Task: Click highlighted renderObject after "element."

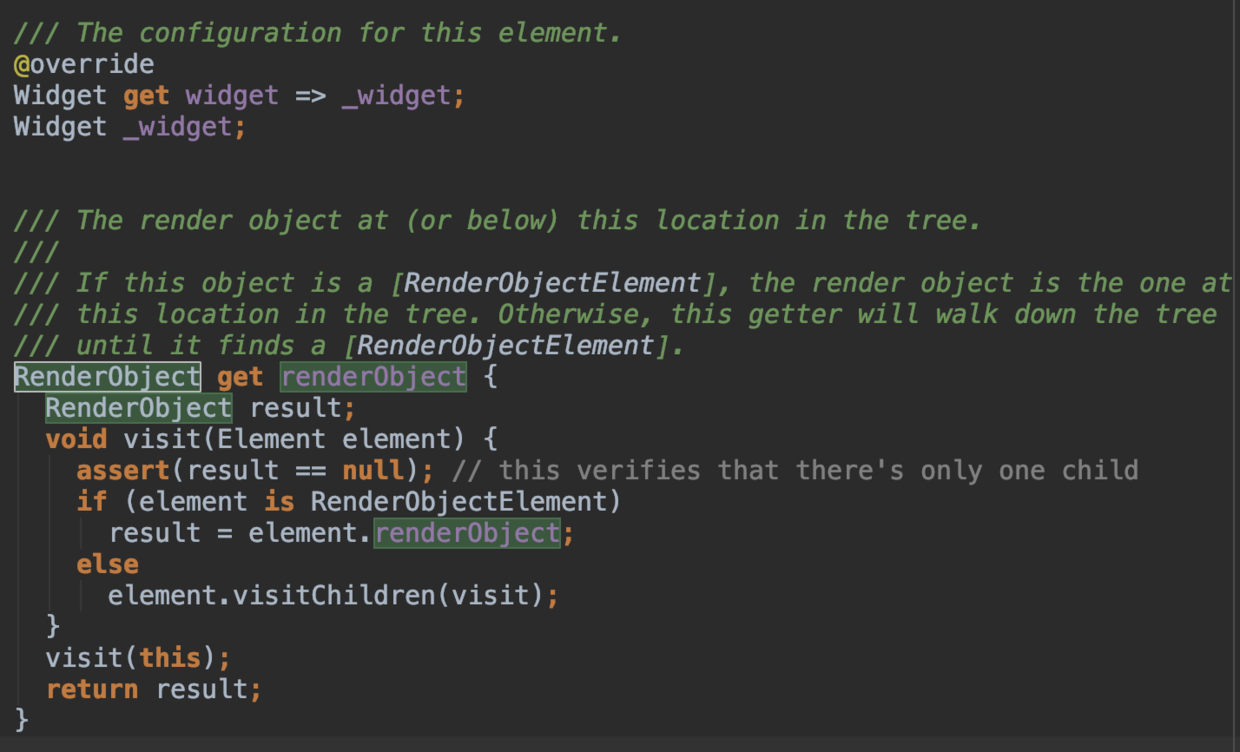Action: (467, 533)
